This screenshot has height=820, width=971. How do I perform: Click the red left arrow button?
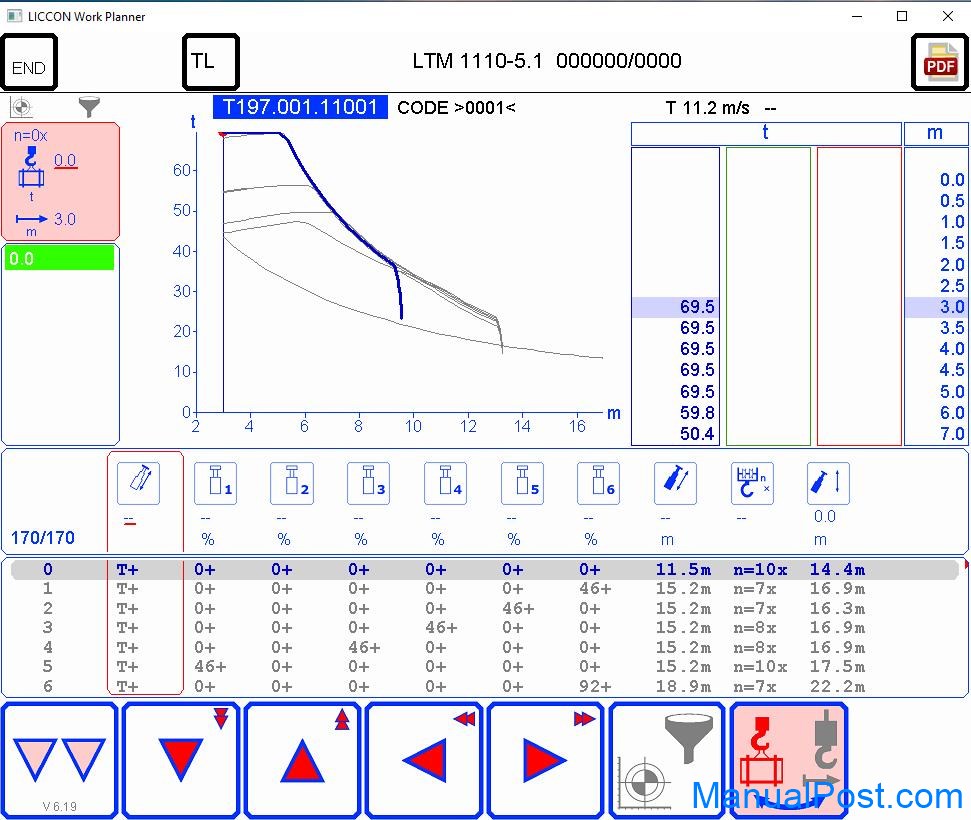[424, 760]
